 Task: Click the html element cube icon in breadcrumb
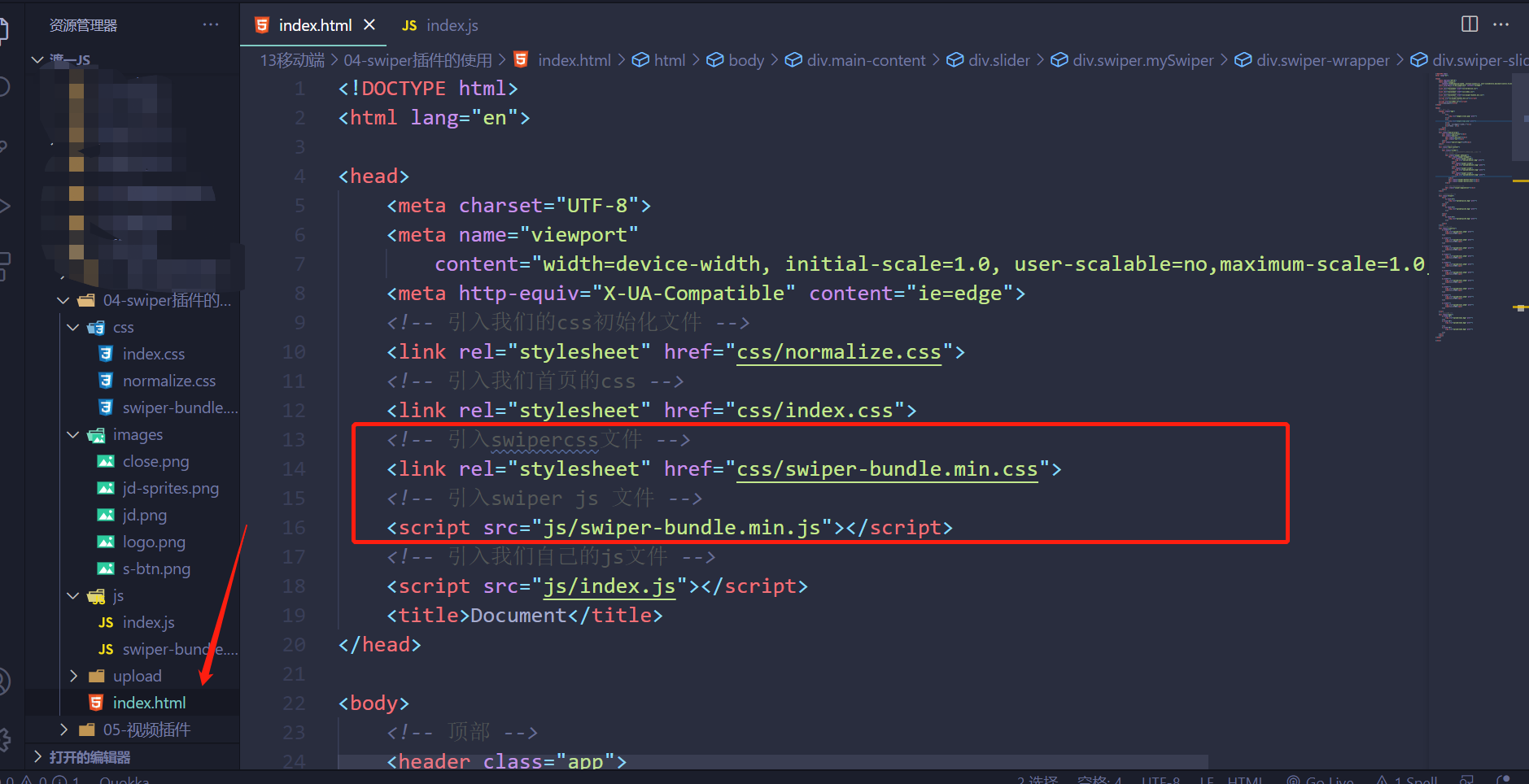pos(640,60)
